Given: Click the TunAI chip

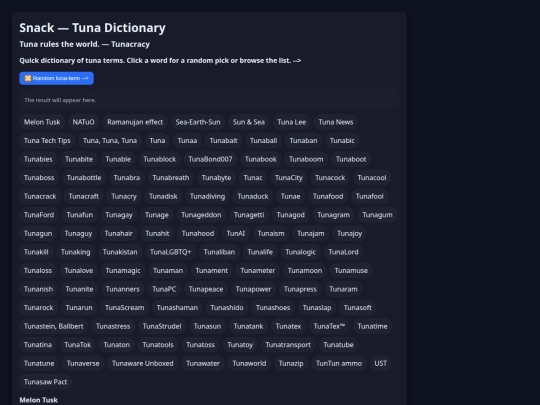Looking at the screenshot, I should [x=236, y=233].
